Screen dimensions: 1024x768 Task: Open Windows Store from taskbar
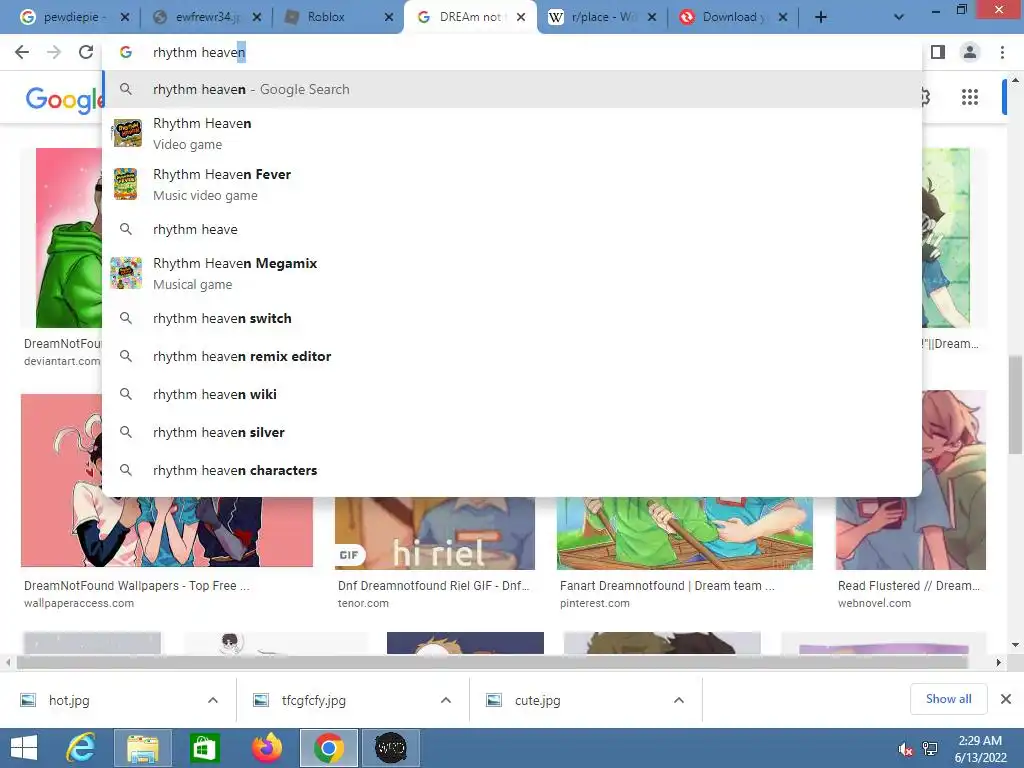[x=204, y=748]
